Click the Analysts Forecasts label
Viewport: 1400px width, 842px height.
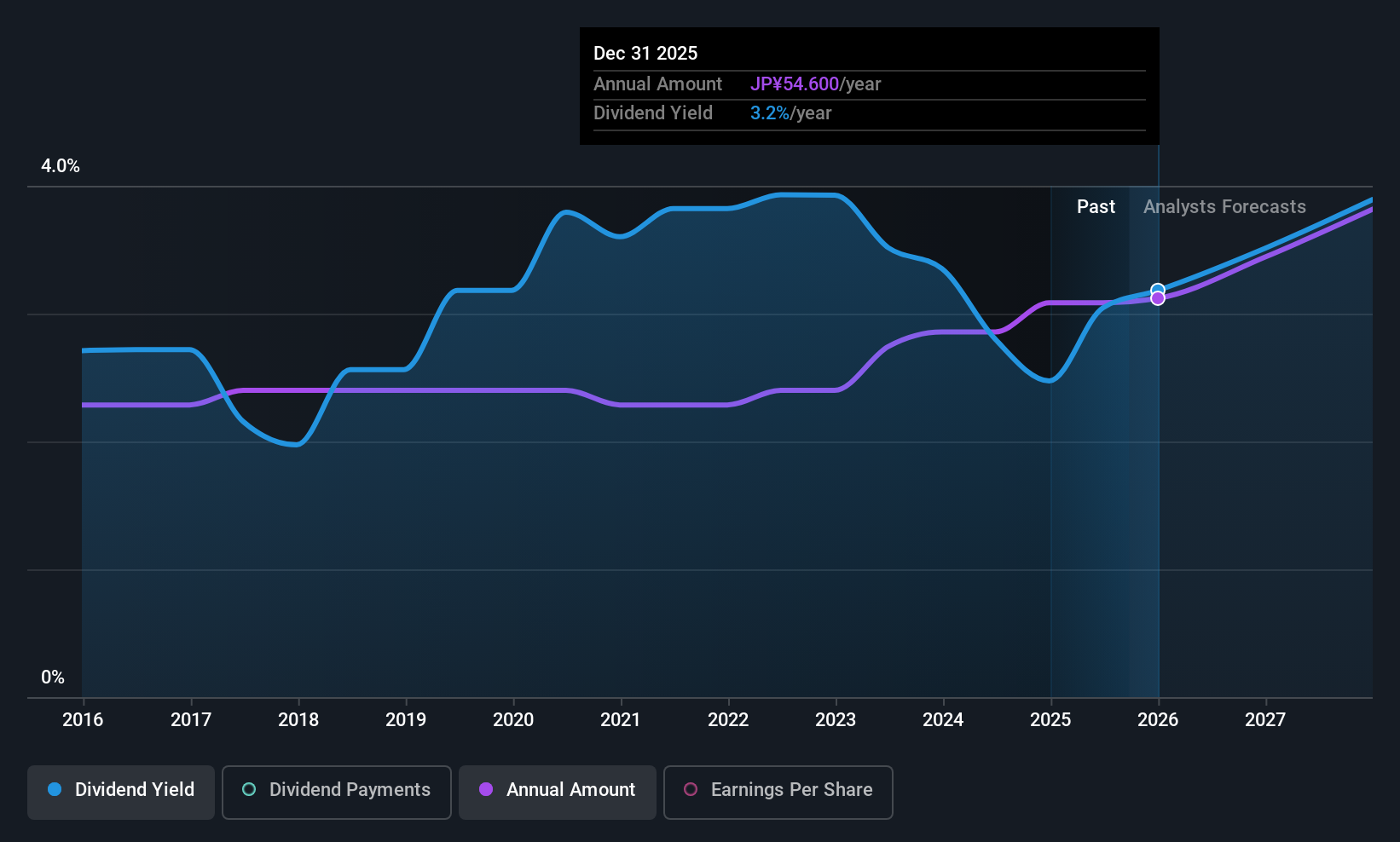(x=1224, y=207)
